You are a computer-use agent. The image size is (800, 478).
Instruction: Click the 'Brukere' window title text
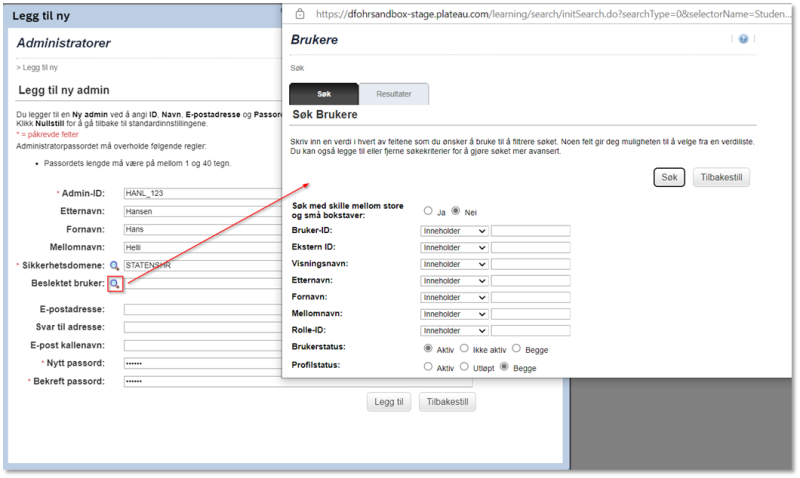314,40
